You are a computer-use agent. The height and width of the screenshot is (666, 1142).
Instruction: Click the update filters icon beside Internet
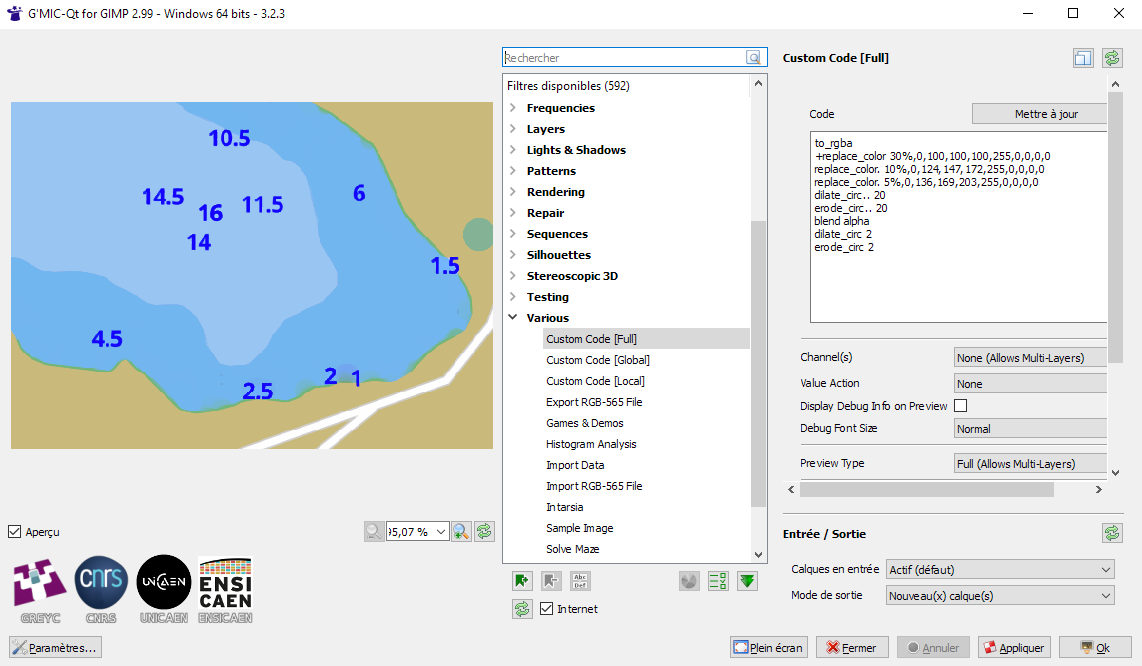[x=521, y=609]
